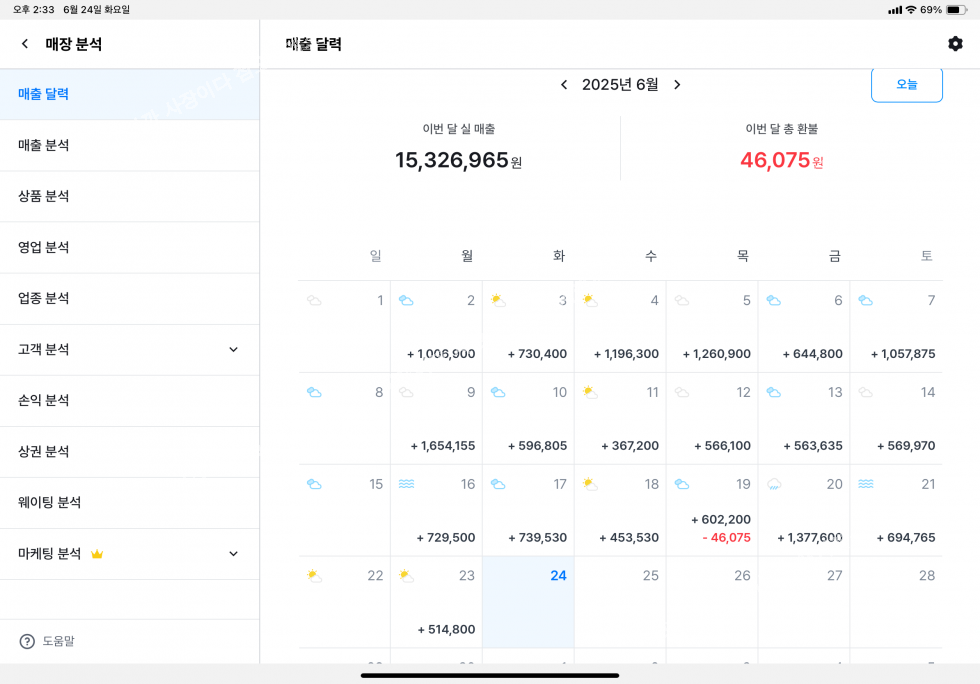Viewport: 980px width, 684px height.
Task: Expand the 고객 분석 submenu
Action: (x=233, y=350)
